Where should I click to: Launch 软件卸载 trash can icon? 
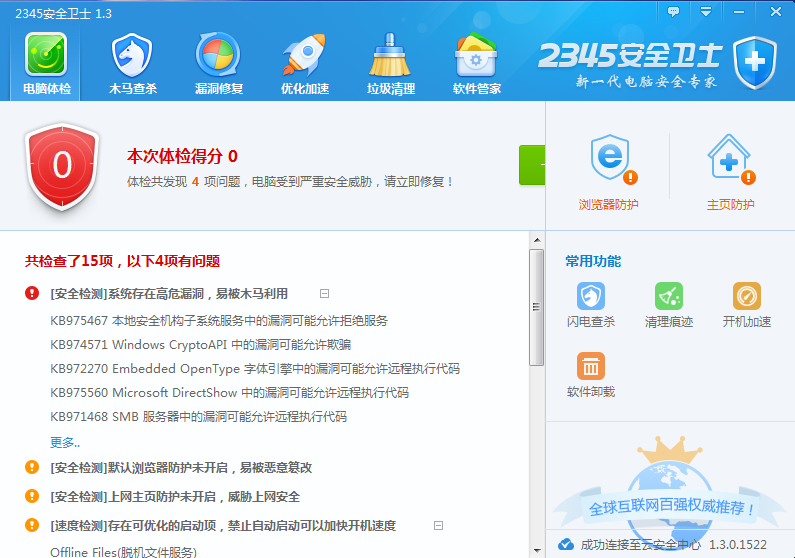coord(591,366)
